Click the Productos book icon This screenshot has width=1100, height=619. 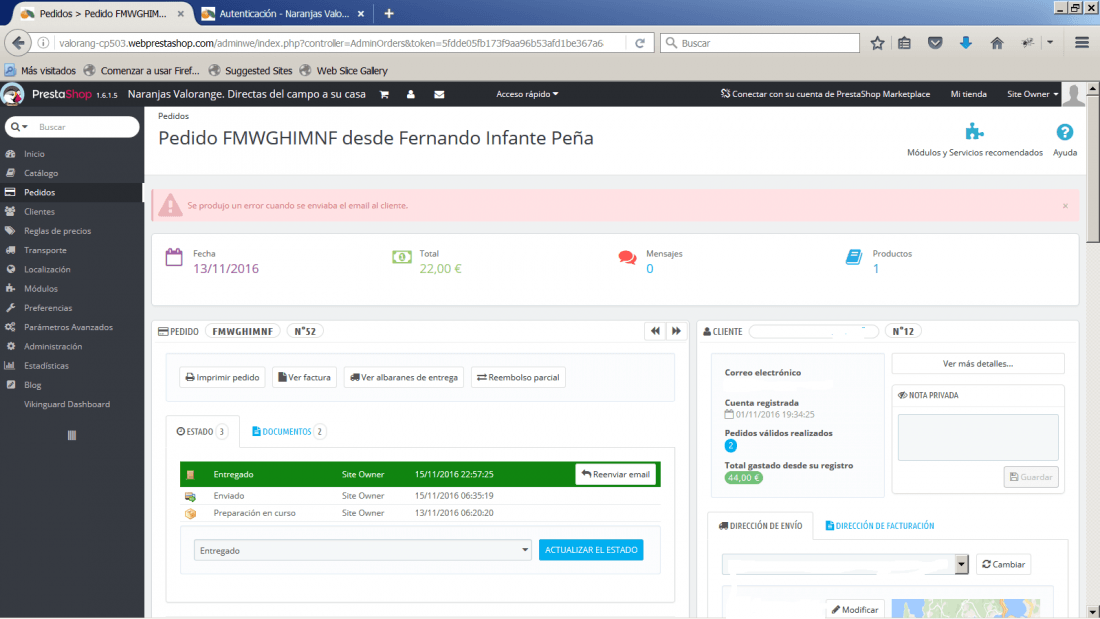[x=854, y=257]
